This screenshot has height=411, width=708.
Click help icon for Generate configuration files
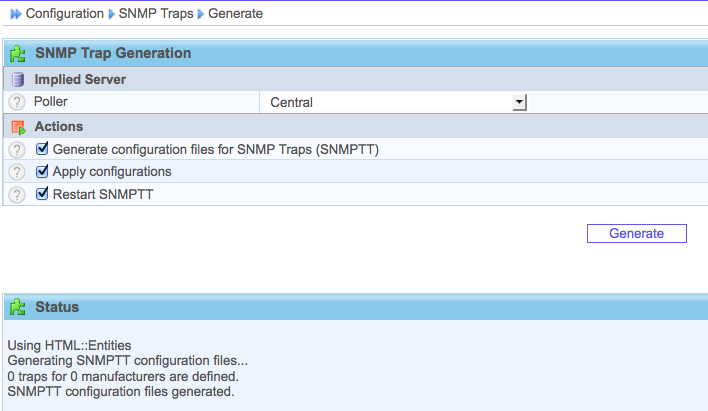tap(16, 149)
